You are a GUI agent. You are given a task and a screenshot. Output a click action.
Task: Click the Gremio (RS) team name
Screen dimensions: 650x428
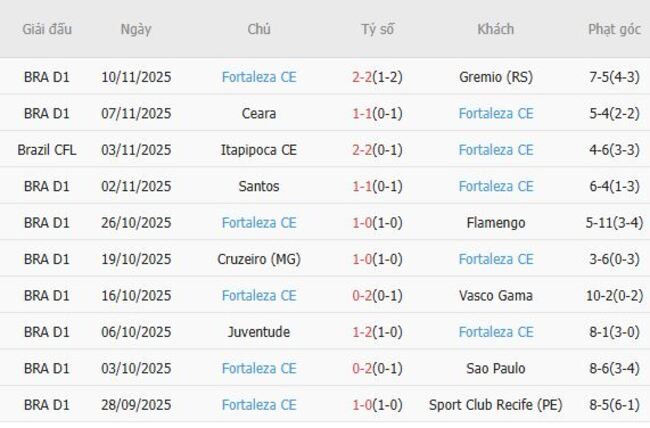(495, 77)
